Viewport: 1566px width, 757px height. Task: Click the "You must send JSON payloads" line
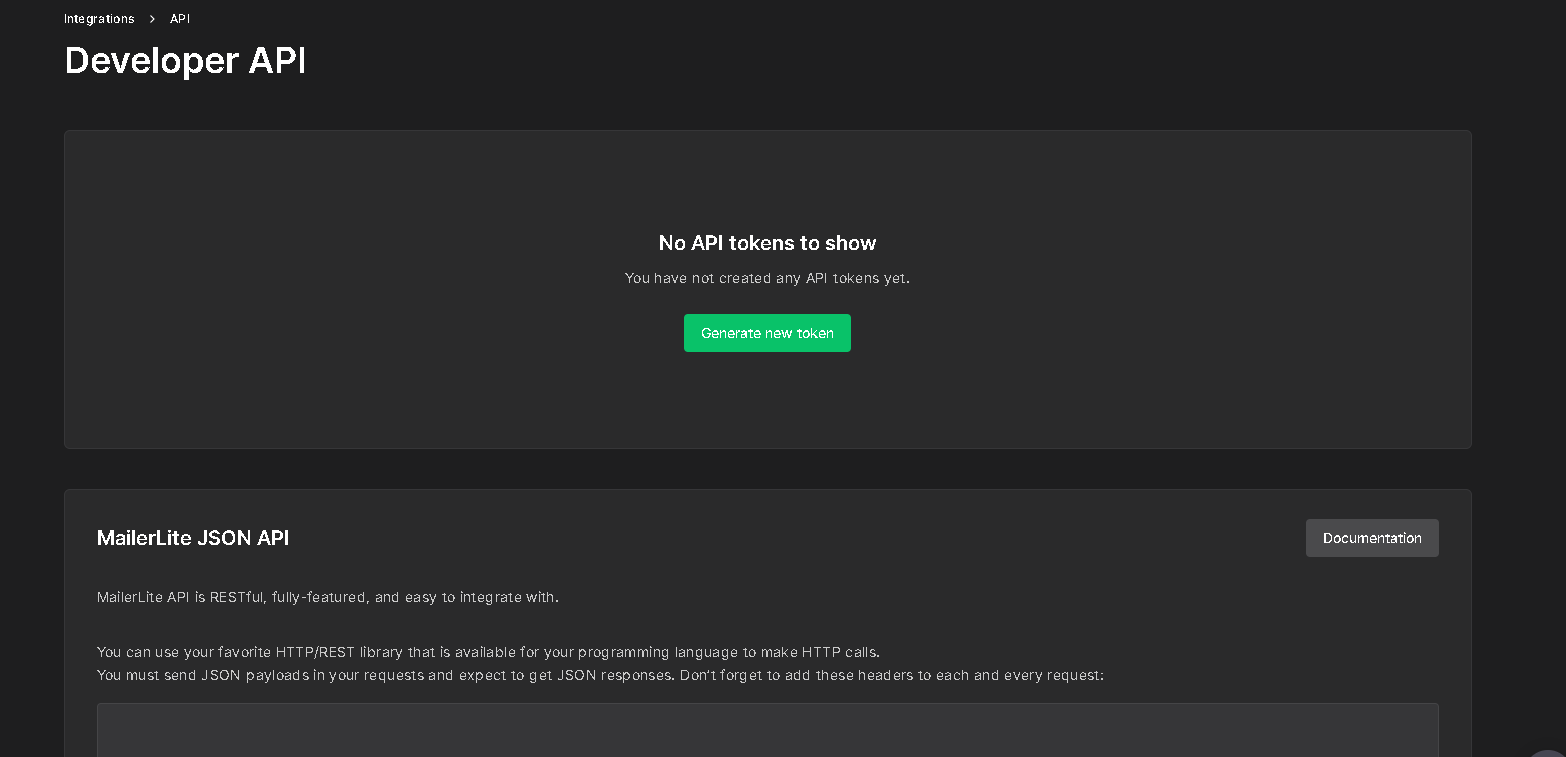pyautogui.click(x=600, y=675)
